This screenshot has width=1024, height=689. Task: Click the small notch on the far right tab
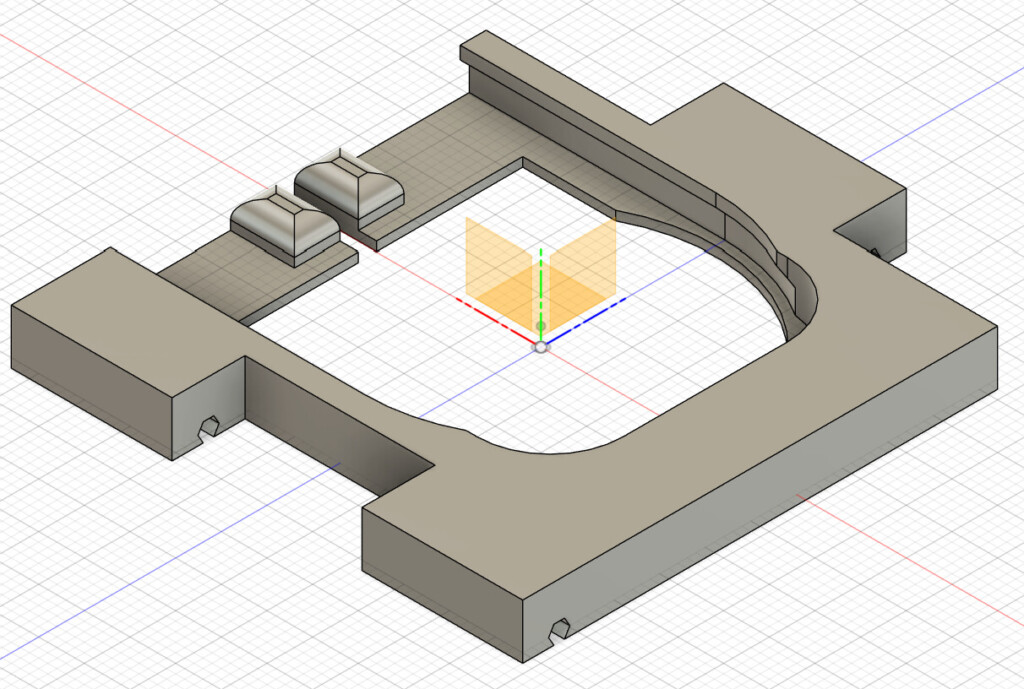coord(873,252)
